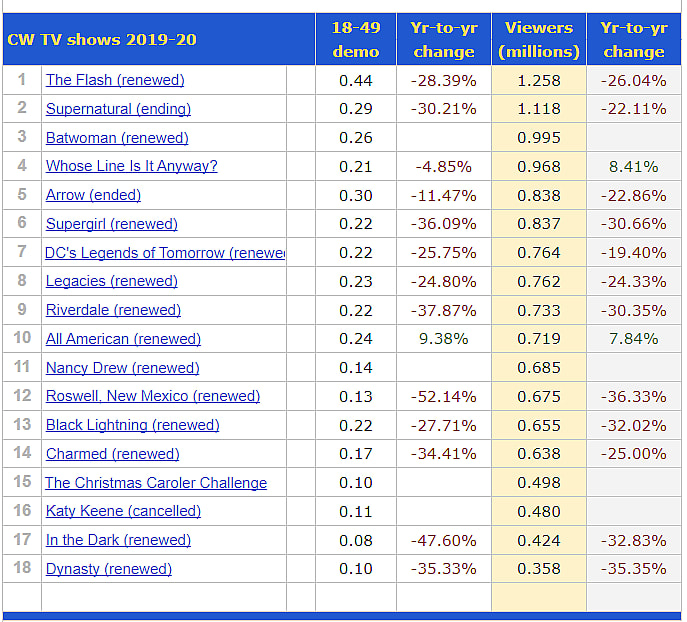The image size is (687, 622).
Task: Open the Batwoman (renewed) show page
Action: [x=117, y=138]
